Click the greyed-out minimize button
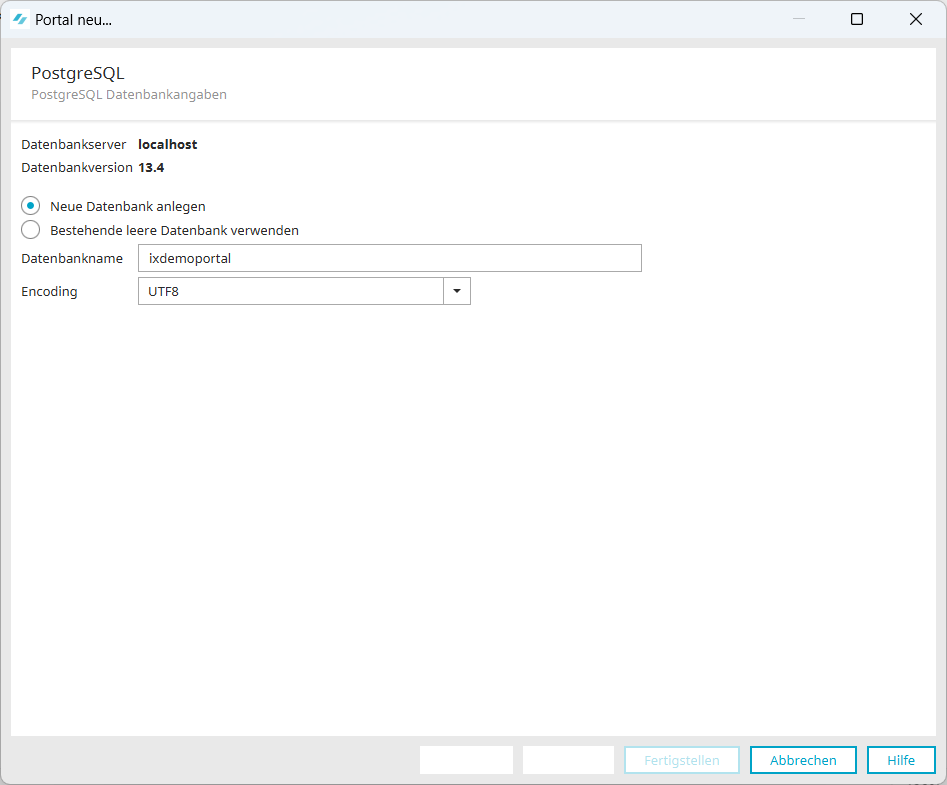This screenshot has height=785, width=947. (x=799, y=19)
